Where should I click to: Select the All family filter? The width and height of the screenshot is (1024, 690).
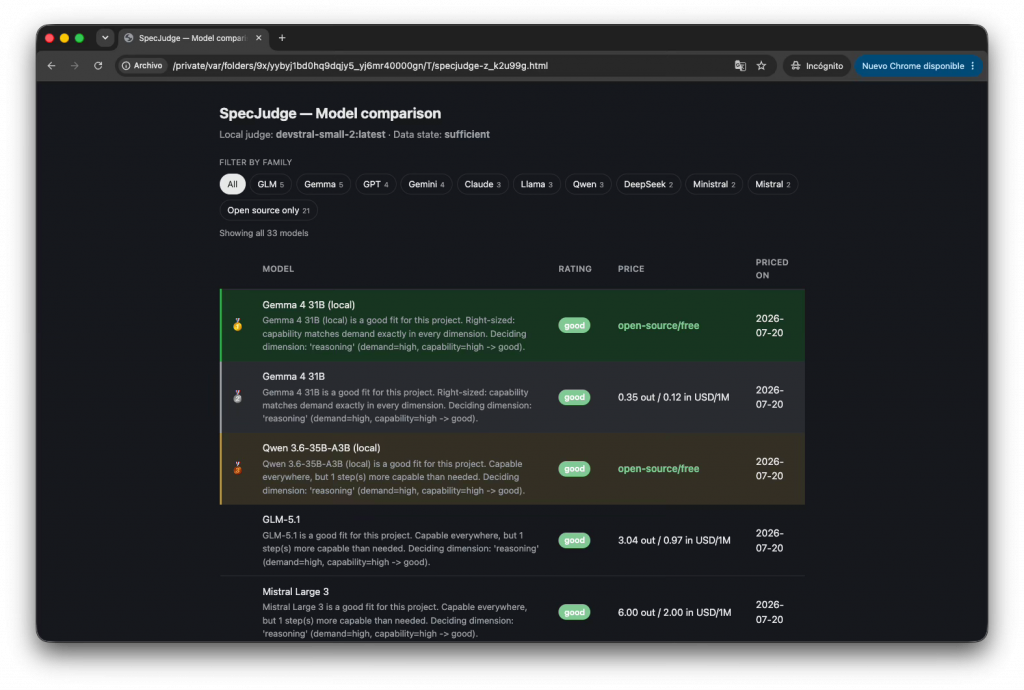pyautogui.click(x=232, y=184)
